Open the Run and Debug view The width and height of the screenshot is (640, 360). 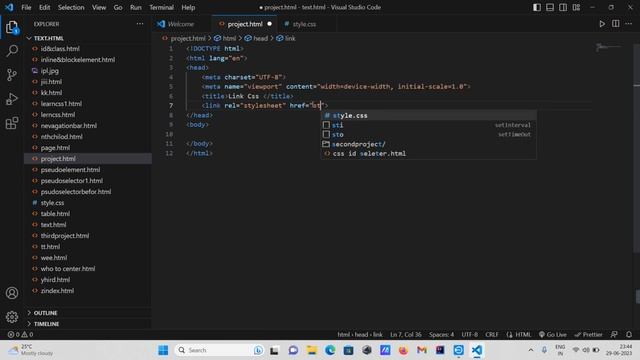[12, 99]
